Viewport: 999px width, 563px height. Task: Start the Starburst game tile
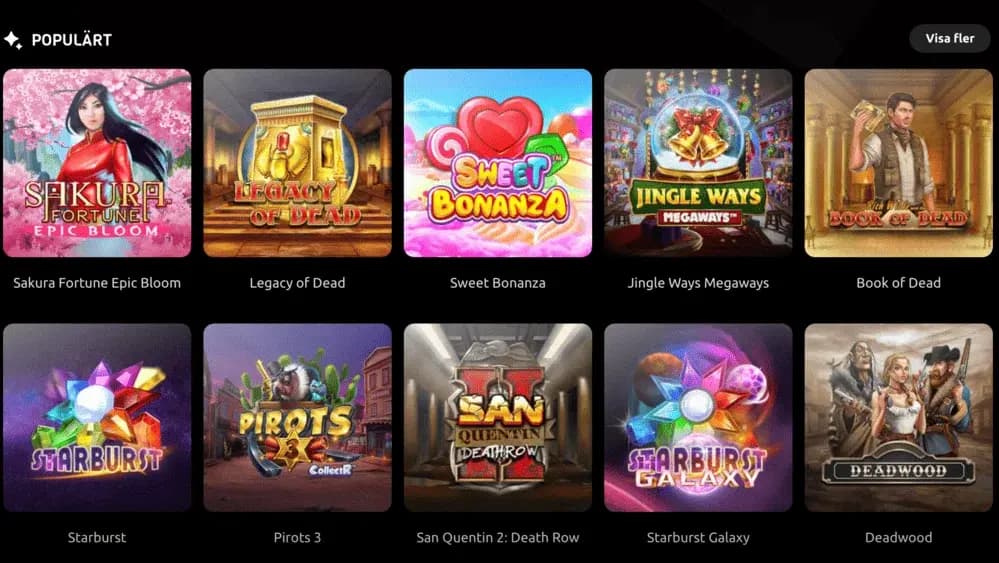pyautogui.click(x=97, y=418)
